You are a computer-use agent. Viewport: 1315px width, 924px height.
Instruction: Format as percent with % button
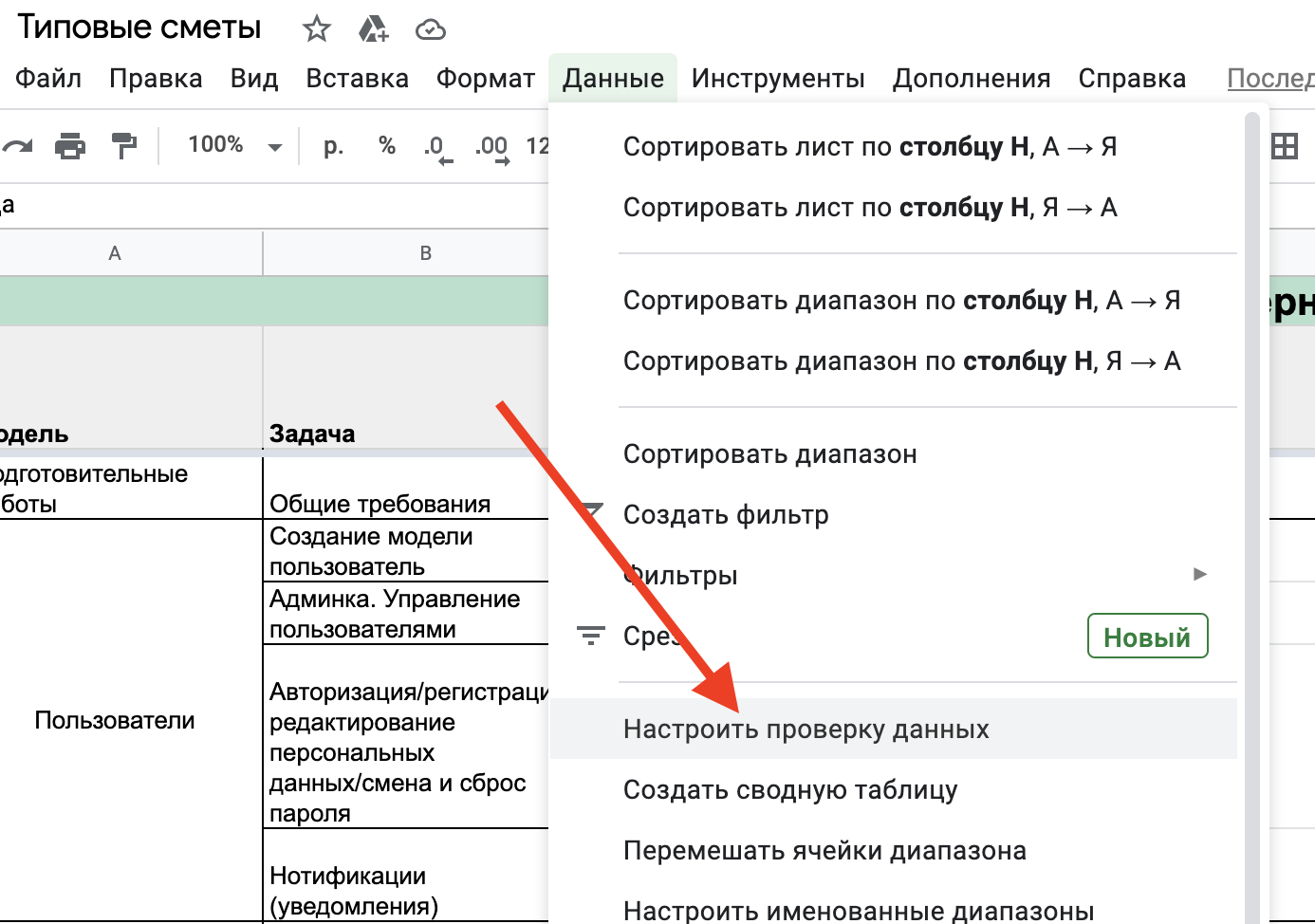coord(386,145)
